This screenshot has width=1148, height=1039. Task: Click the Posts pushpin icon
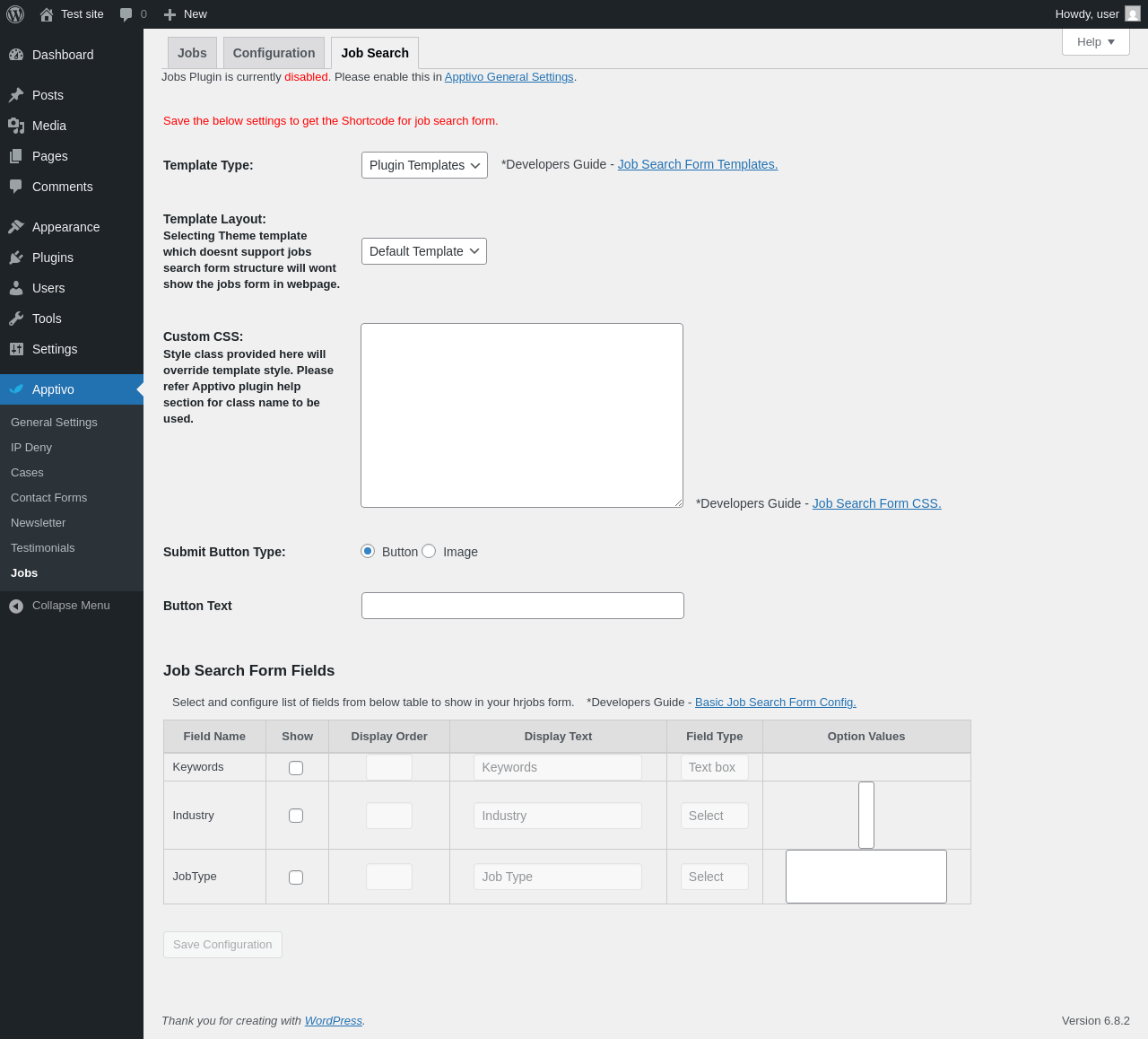[16, 95]
